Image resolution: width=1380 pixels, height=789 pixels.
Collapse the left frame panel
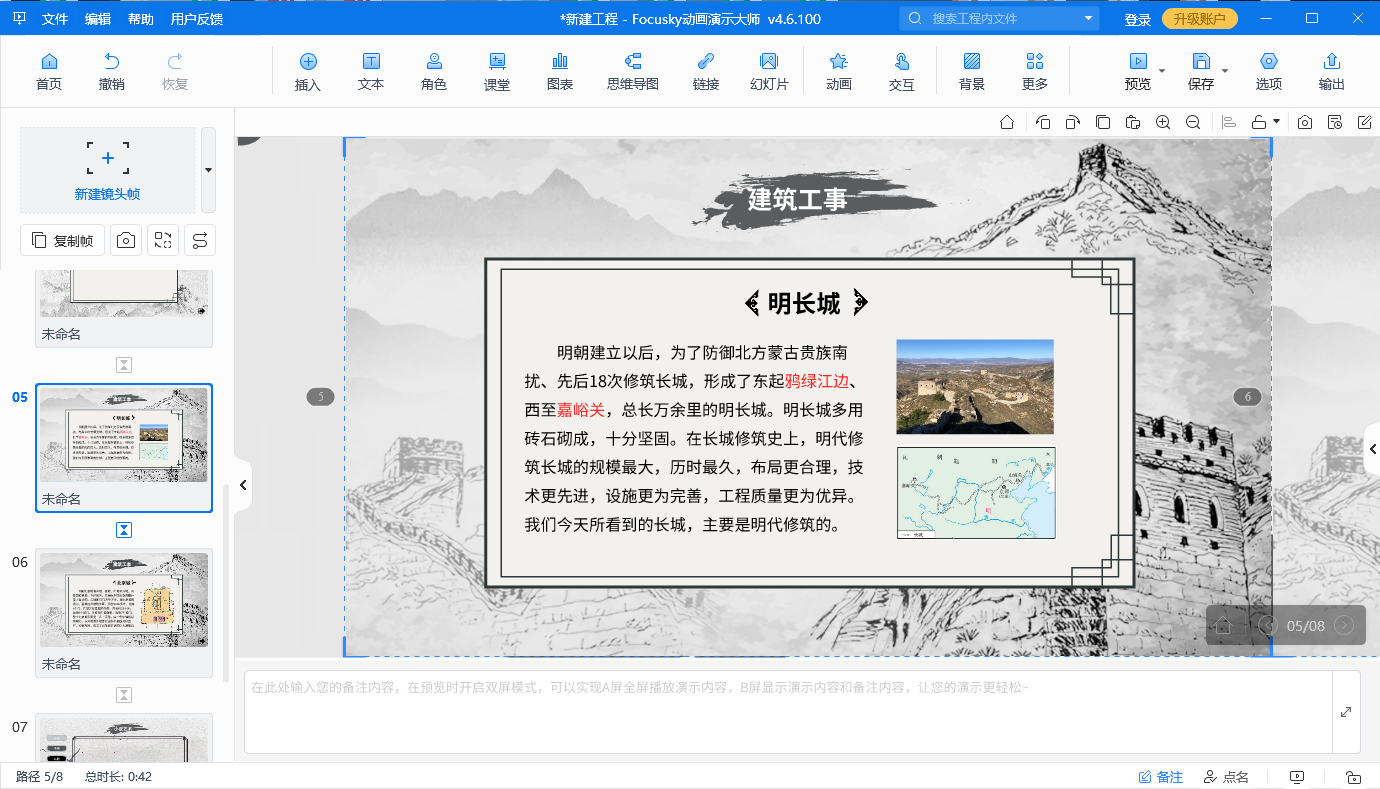coord(242,485)
